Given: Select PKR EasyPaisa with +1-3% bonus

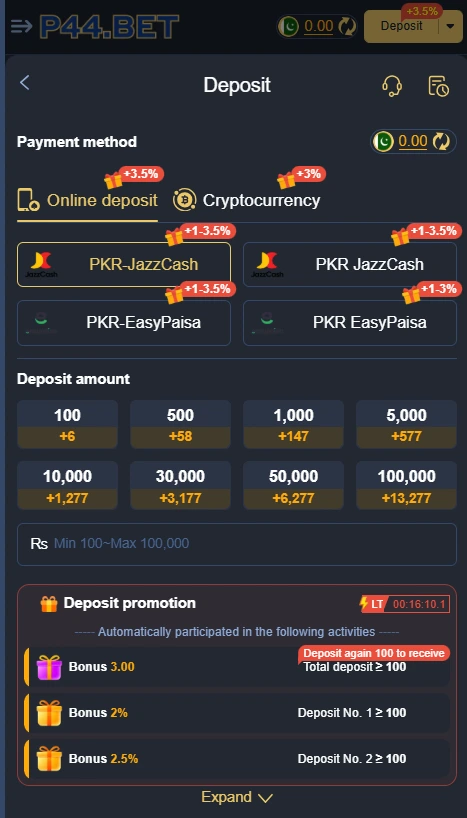Looking at the screenshot, I should pos(350,323).
